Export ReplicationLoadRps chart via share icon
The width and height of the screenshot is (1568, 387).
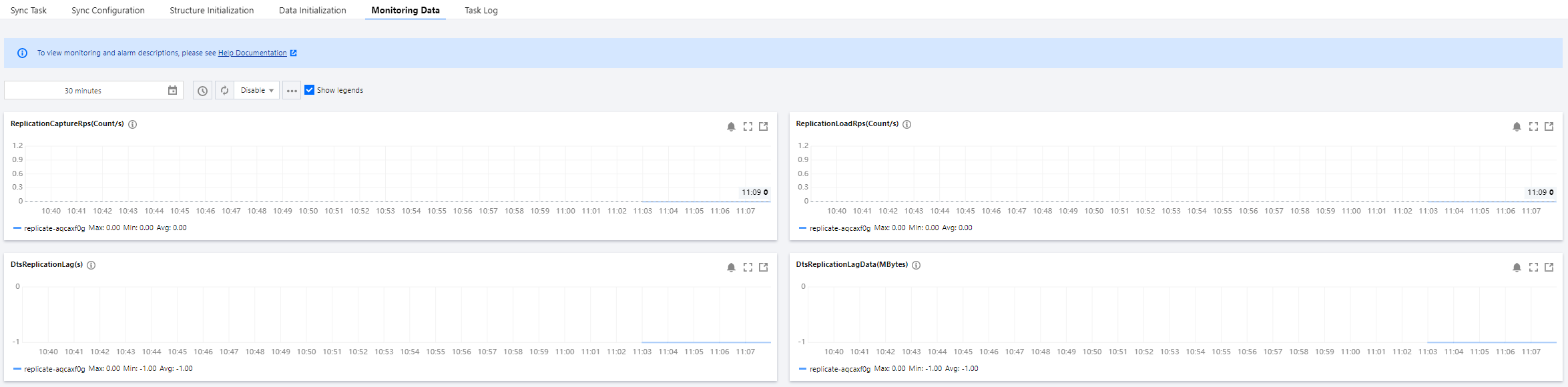tap(1549, 127)
